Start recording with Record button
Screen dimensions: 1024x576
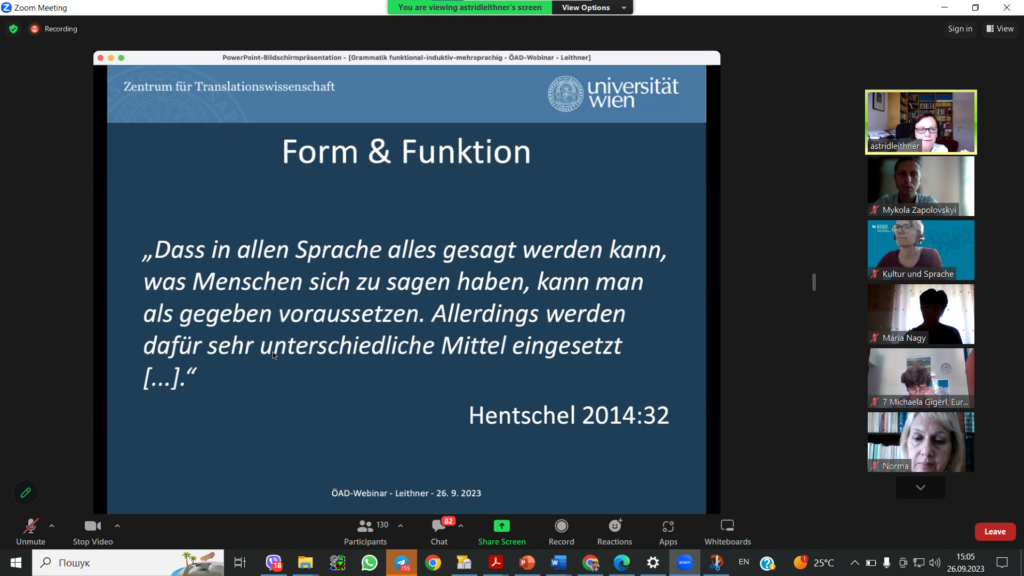[x=561, y=532]
